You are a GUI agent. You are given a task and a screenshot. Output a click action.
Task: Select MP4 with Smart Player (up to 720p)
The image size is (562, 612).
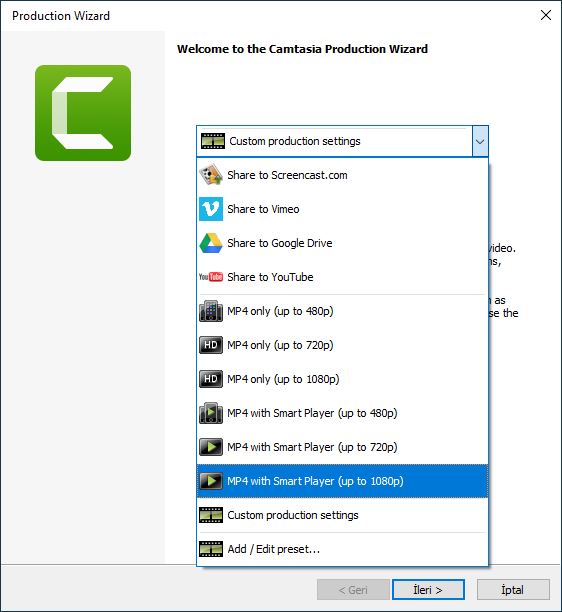tap(342, 447)
